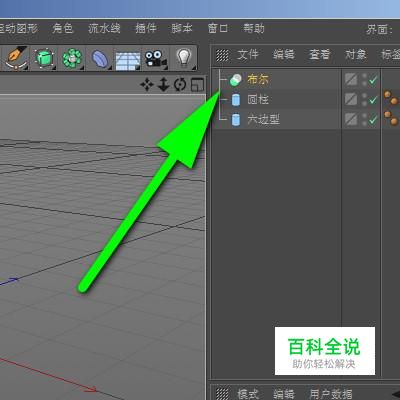Select the 圆柱 object in tree
Screen dimensions: 400x400
coord(258,99)
